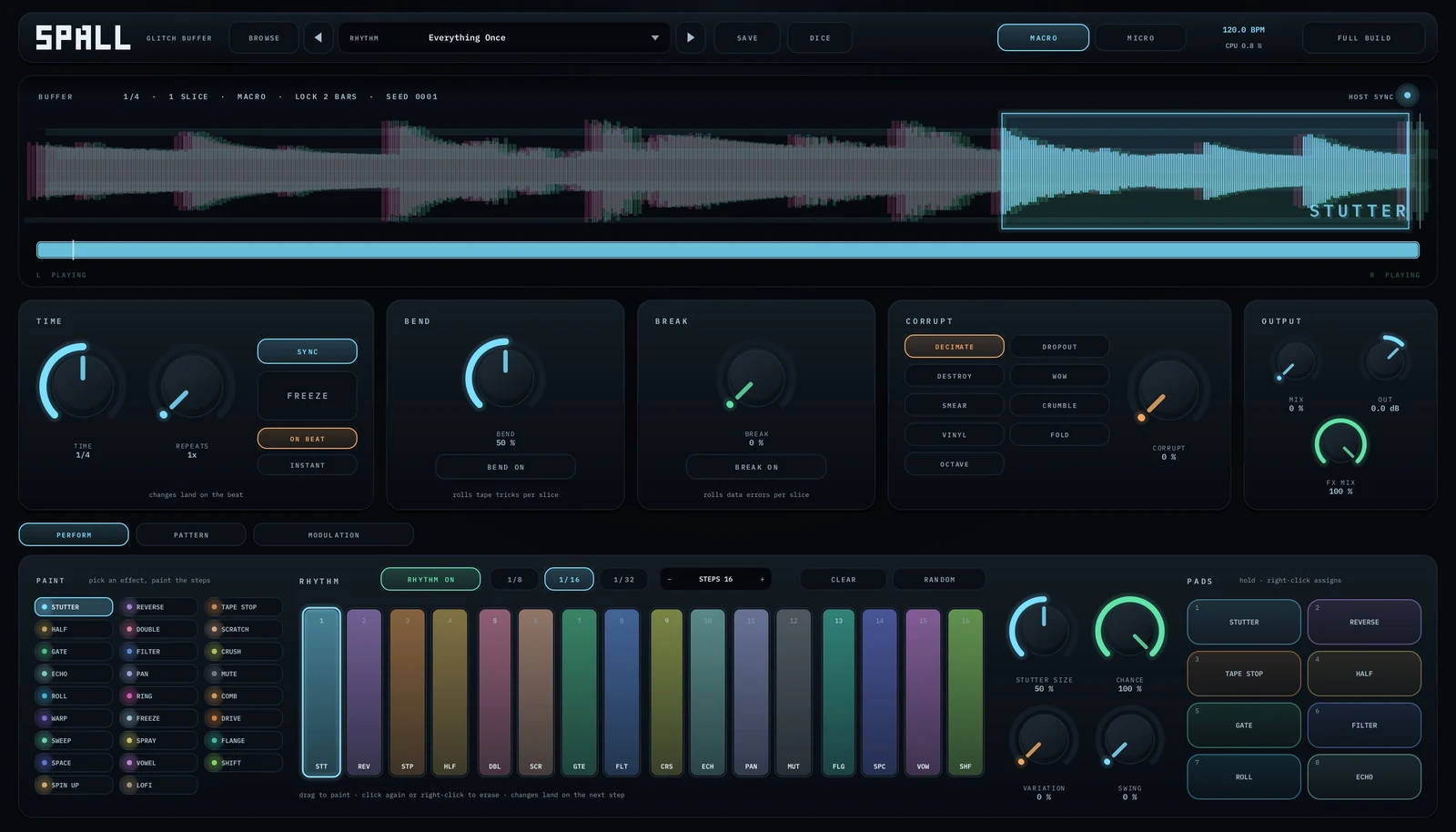Pick the Ring paint effect
The width and height of the screenshot is (1456, 832).
(x=158, y=696)
